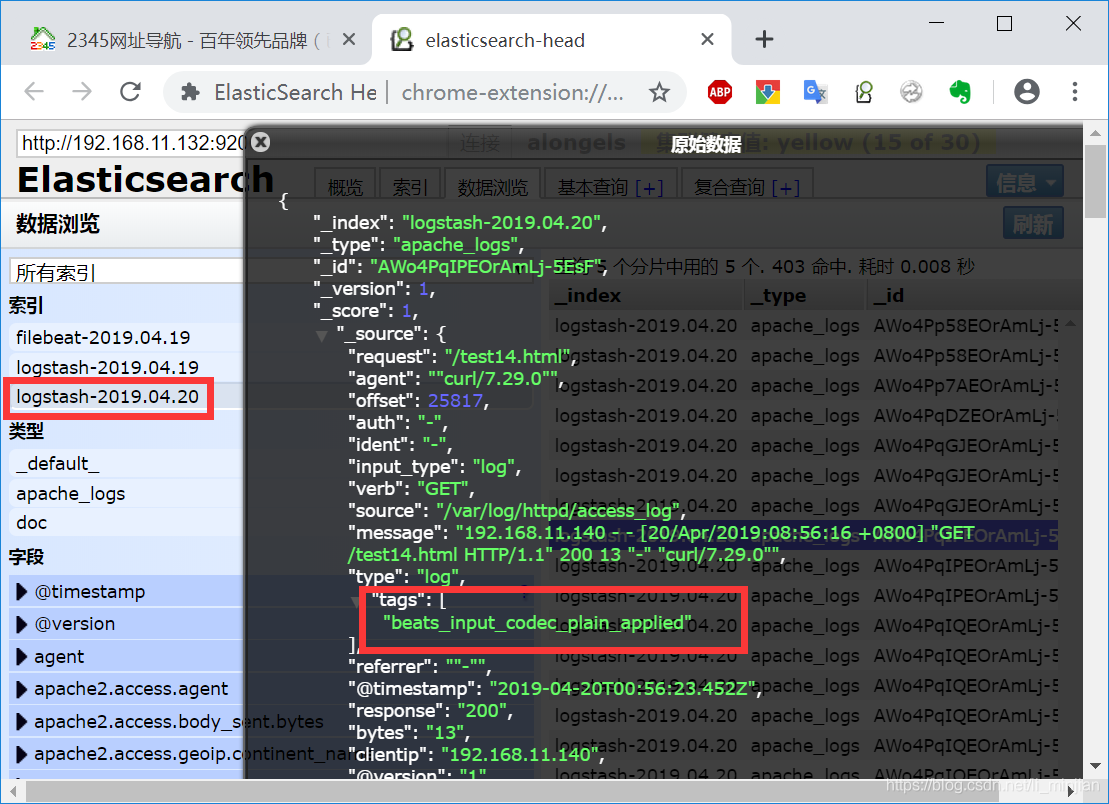The width and height of the screenshot is (1109, 804).
Task: Collapse the tags JSON array
Action: (x=356, y=602)
